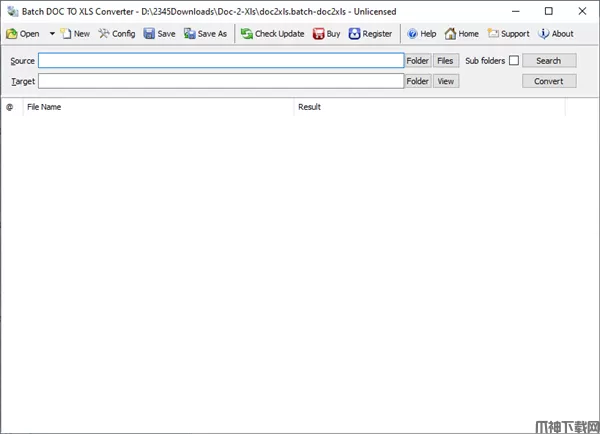Open Help from the toolbar
This screenshot has width=600, height=434.
[422, 34]
